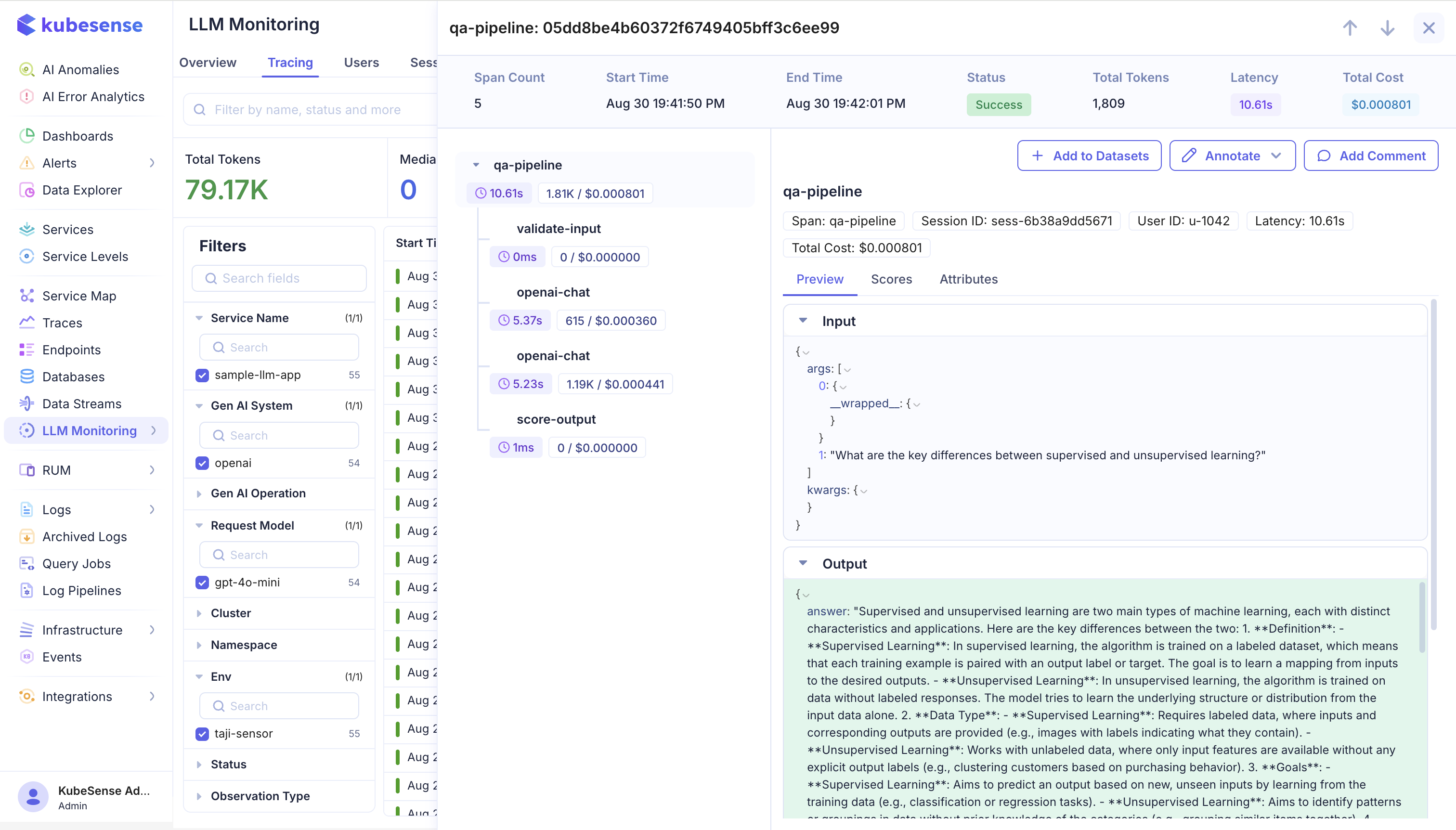Click the detail panel vertical scrollbar
Image resolution: width=1456 pixels, height=830 pixels.
1433,465
